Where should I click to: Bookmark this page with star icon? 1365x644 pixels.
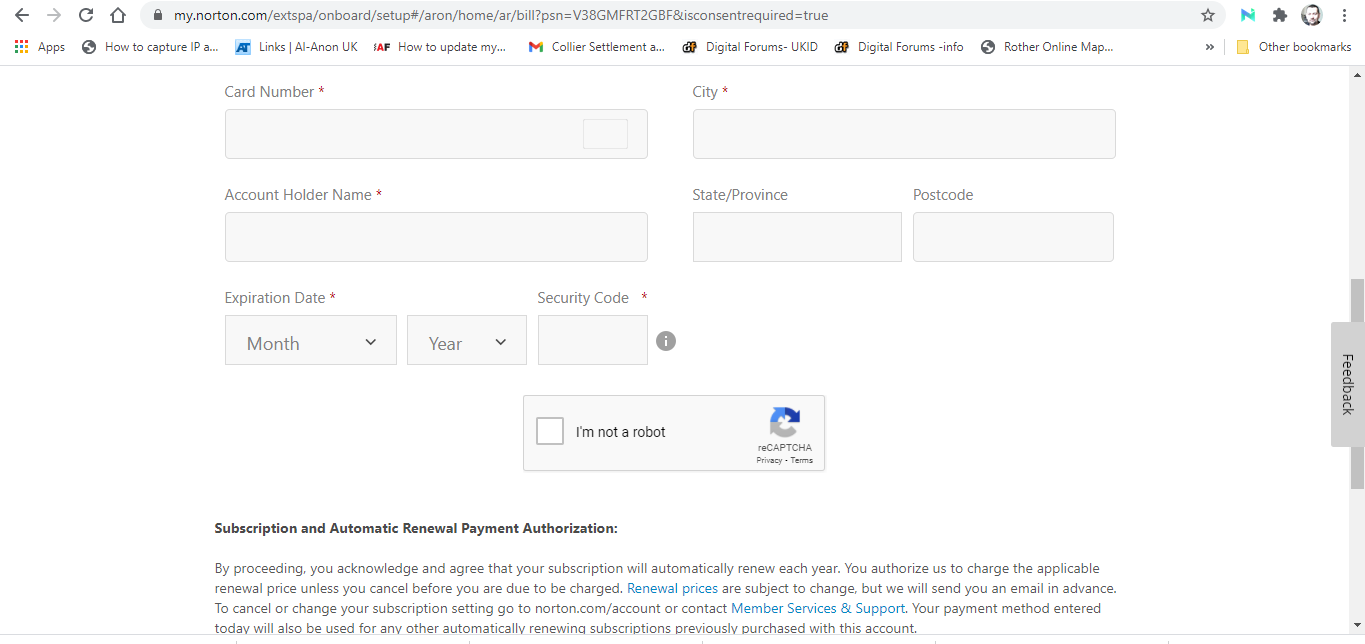[x=1208, y=16]
